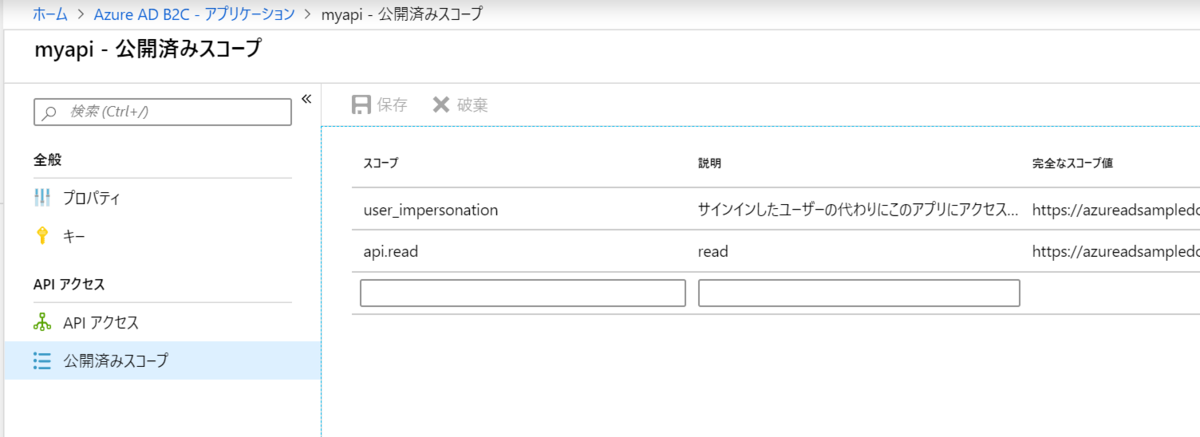This screenshot has width=1200, height=437.
Task: Click the 破棄 discard button
Action: (460, 104)
